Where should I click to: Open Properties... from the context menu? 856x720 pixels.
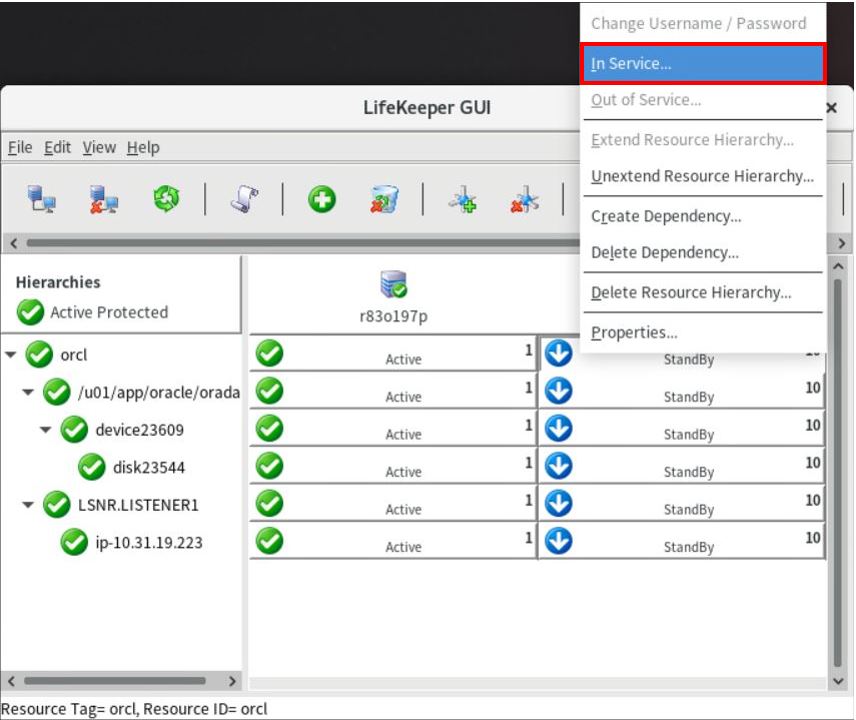(703, 332)
